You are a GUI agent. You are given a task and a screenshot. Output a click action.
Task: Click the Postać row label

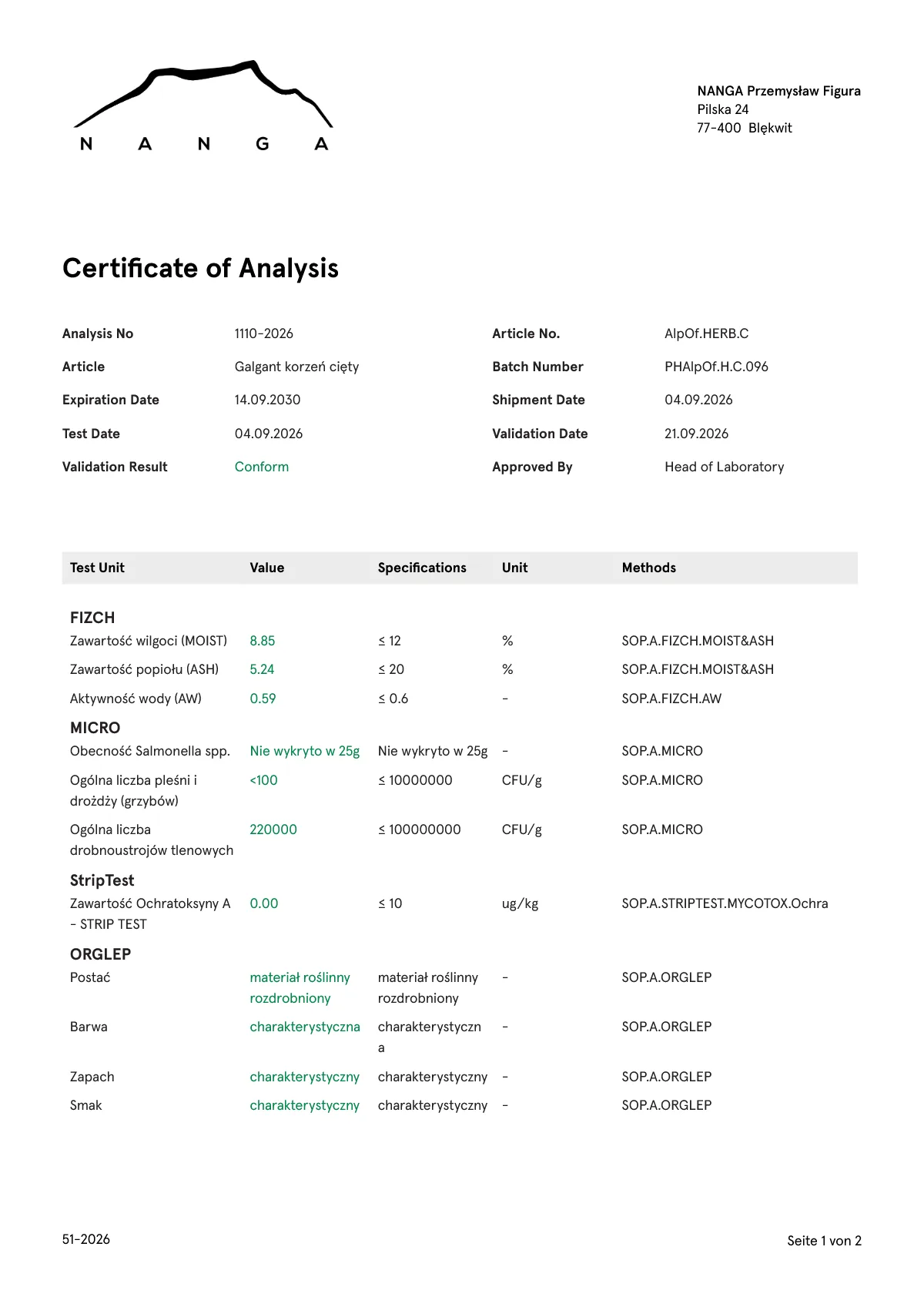tap(90, 977)
